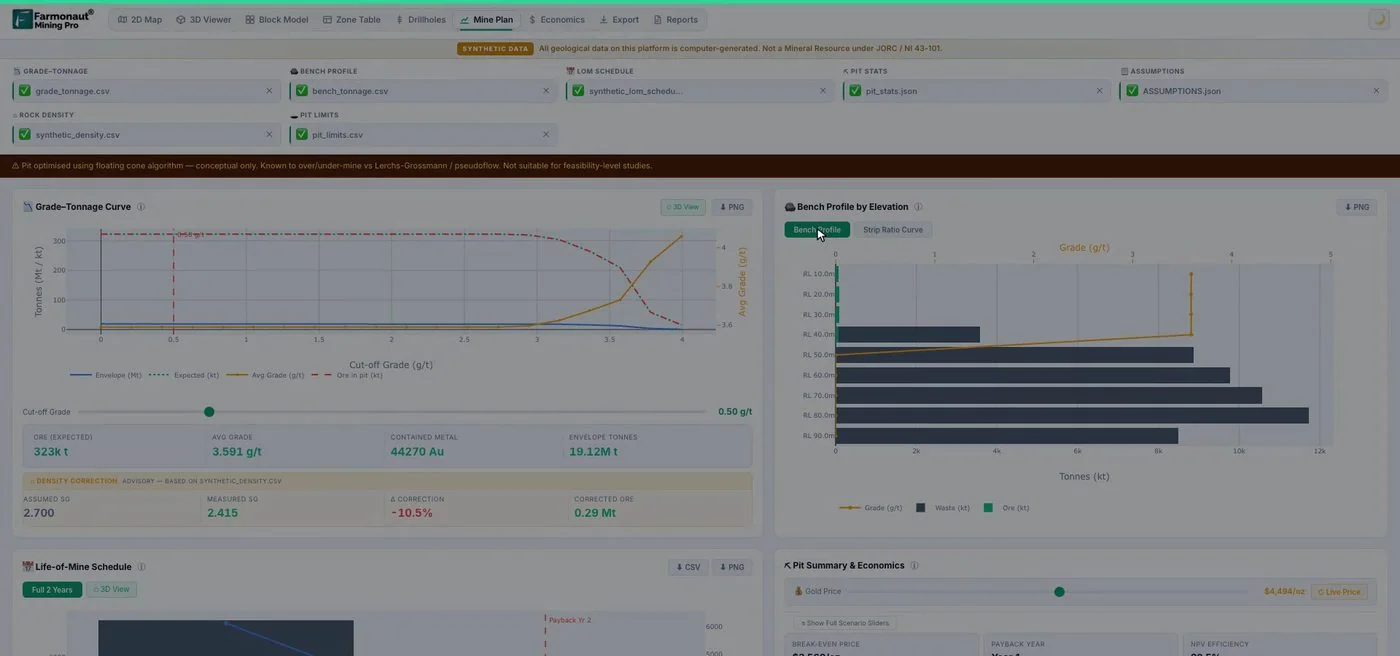Toggle Waste (kt) legend entry

[943, 508]
